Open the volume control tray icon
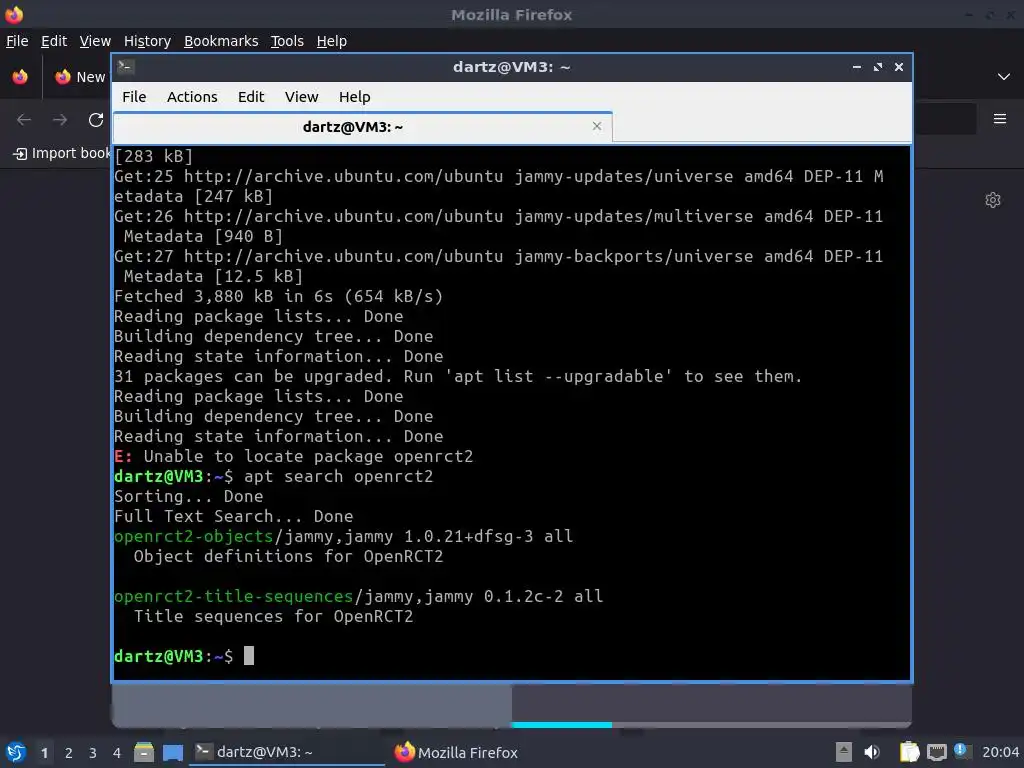The width and height of the screenshot is (1024, 768). (872, 752)
